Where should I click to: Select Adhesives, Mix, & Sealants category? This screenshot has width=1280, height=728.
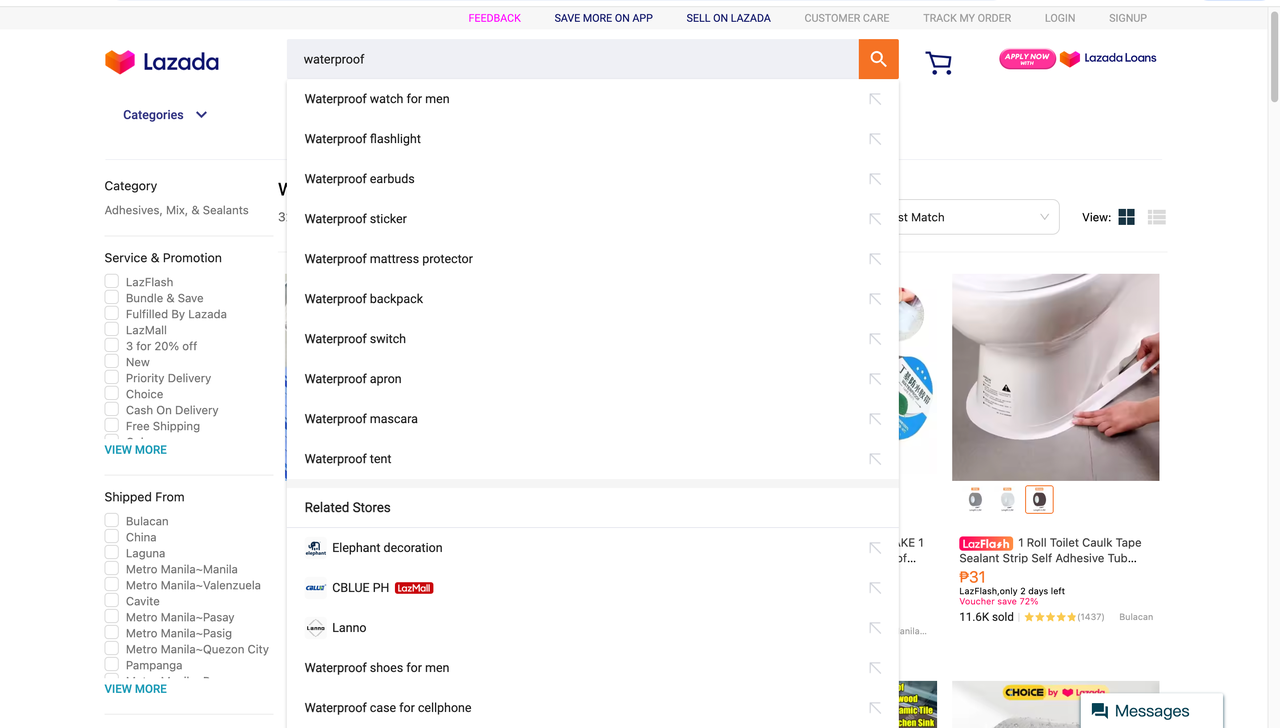click(x=177, y=210)
